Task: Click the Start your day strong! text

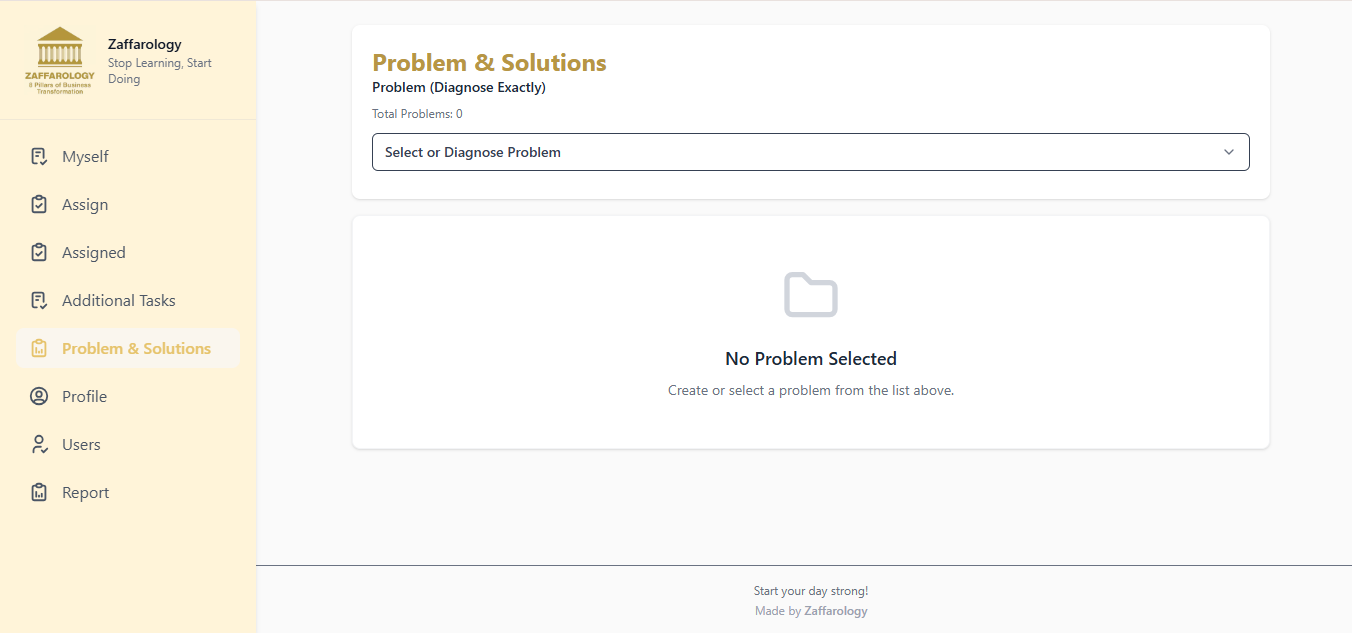Action: click(x=810, y=591)
